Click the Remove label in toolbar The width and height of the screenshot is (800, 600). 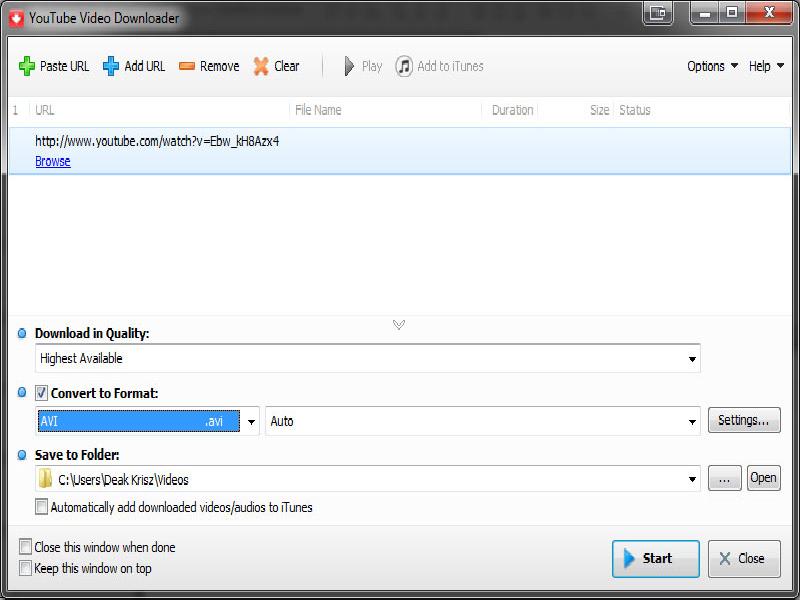[x=219, y=66]
